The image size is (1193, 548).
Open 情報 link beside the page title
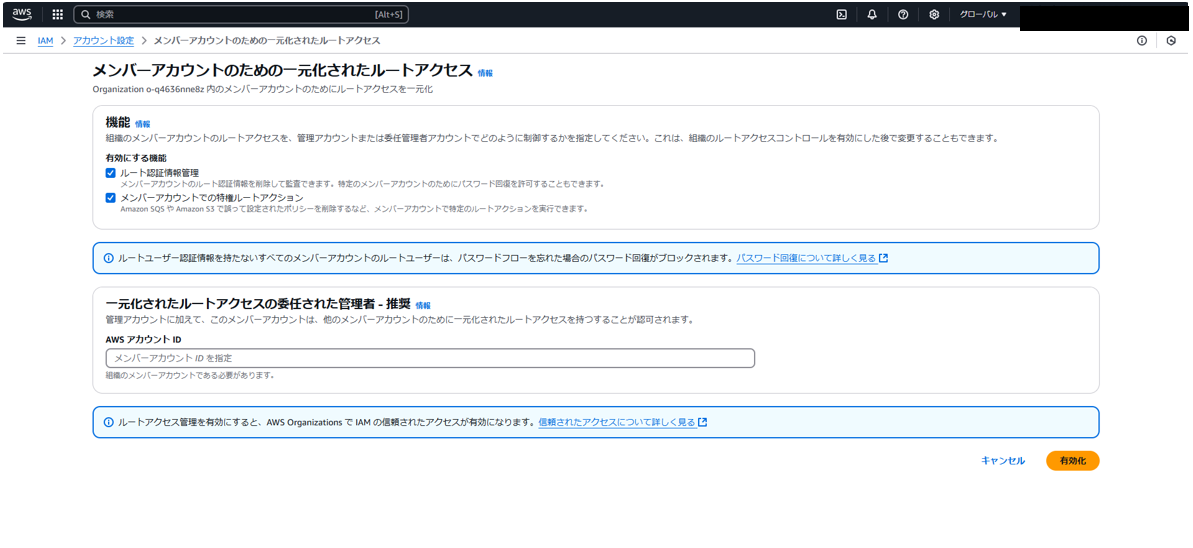point(485,73)
